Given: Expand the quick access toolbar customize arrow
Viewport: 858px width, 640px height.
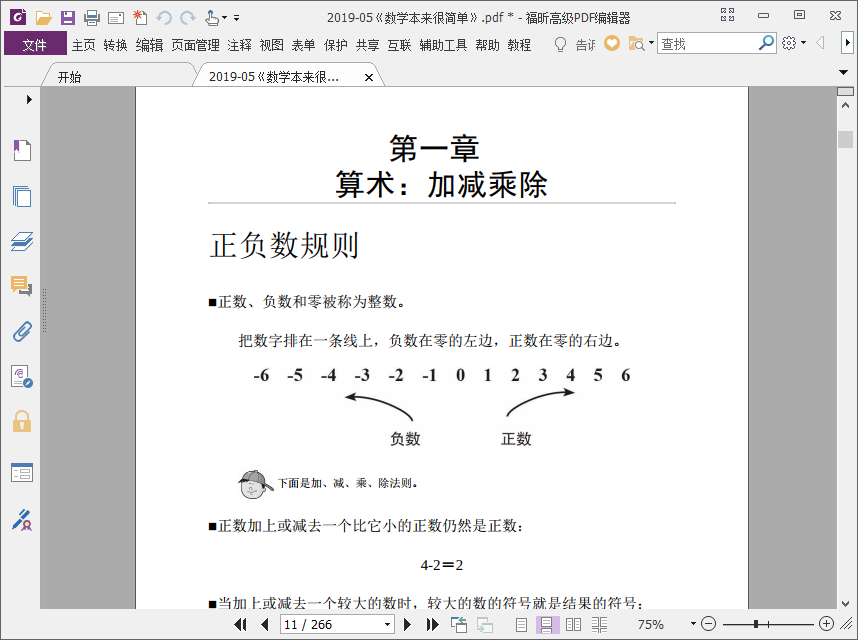Looking at the screenshot, I should (236, 18).
